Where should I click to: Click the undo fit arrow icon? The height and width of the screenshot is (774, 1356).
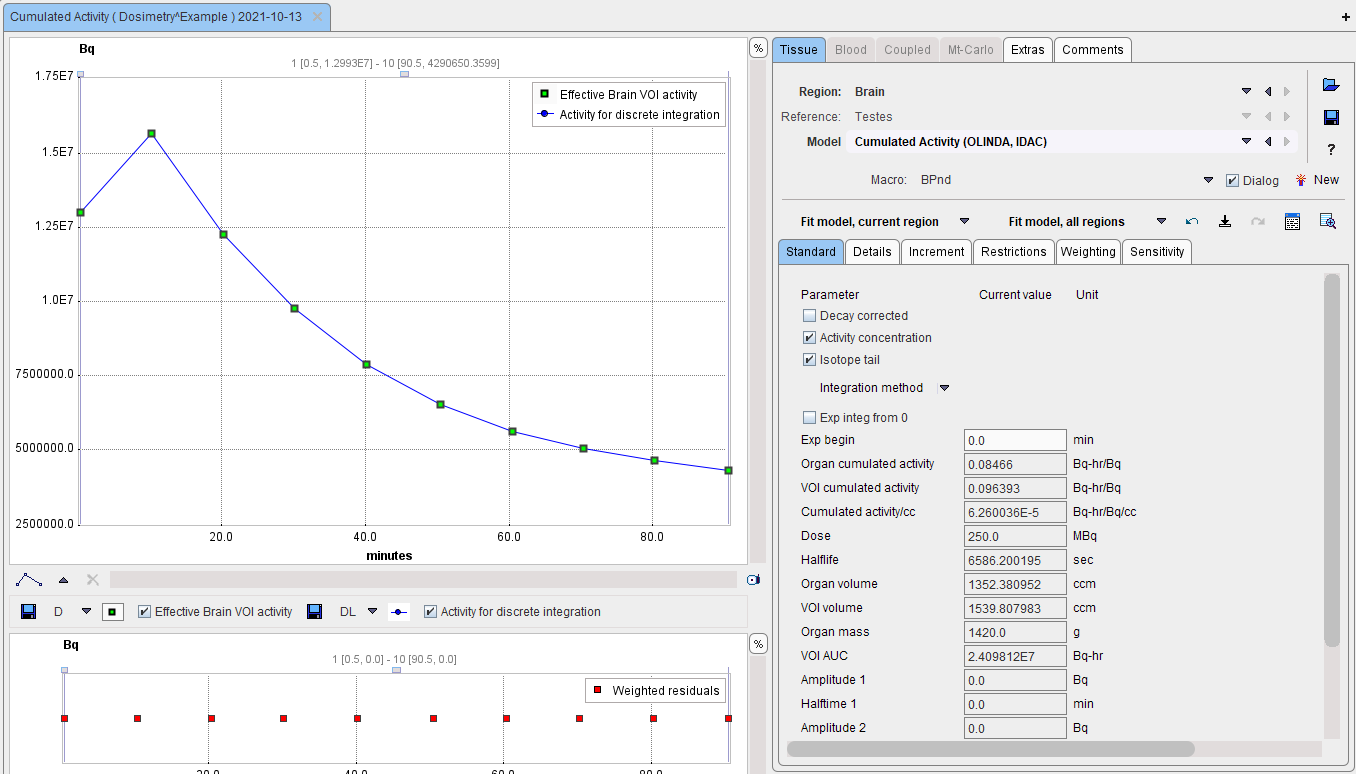[1192, 222]
